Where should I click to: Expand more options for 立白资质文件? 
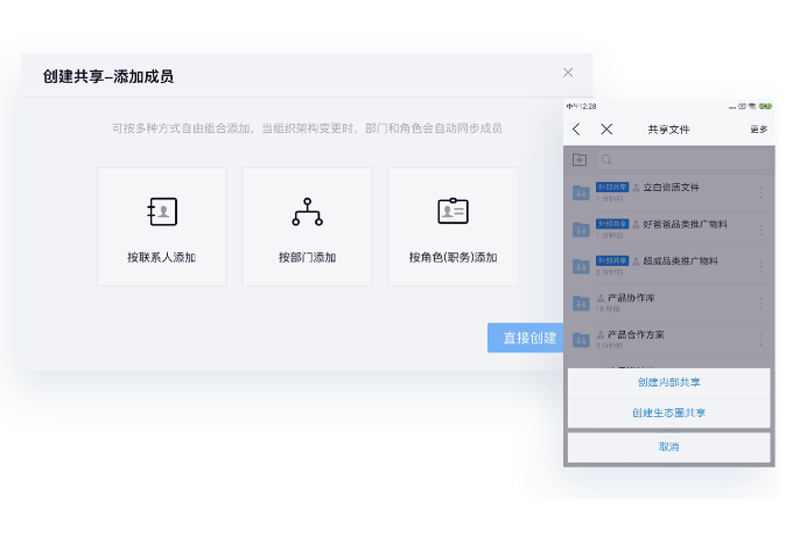pyautogui.click(x=760, y=192)
